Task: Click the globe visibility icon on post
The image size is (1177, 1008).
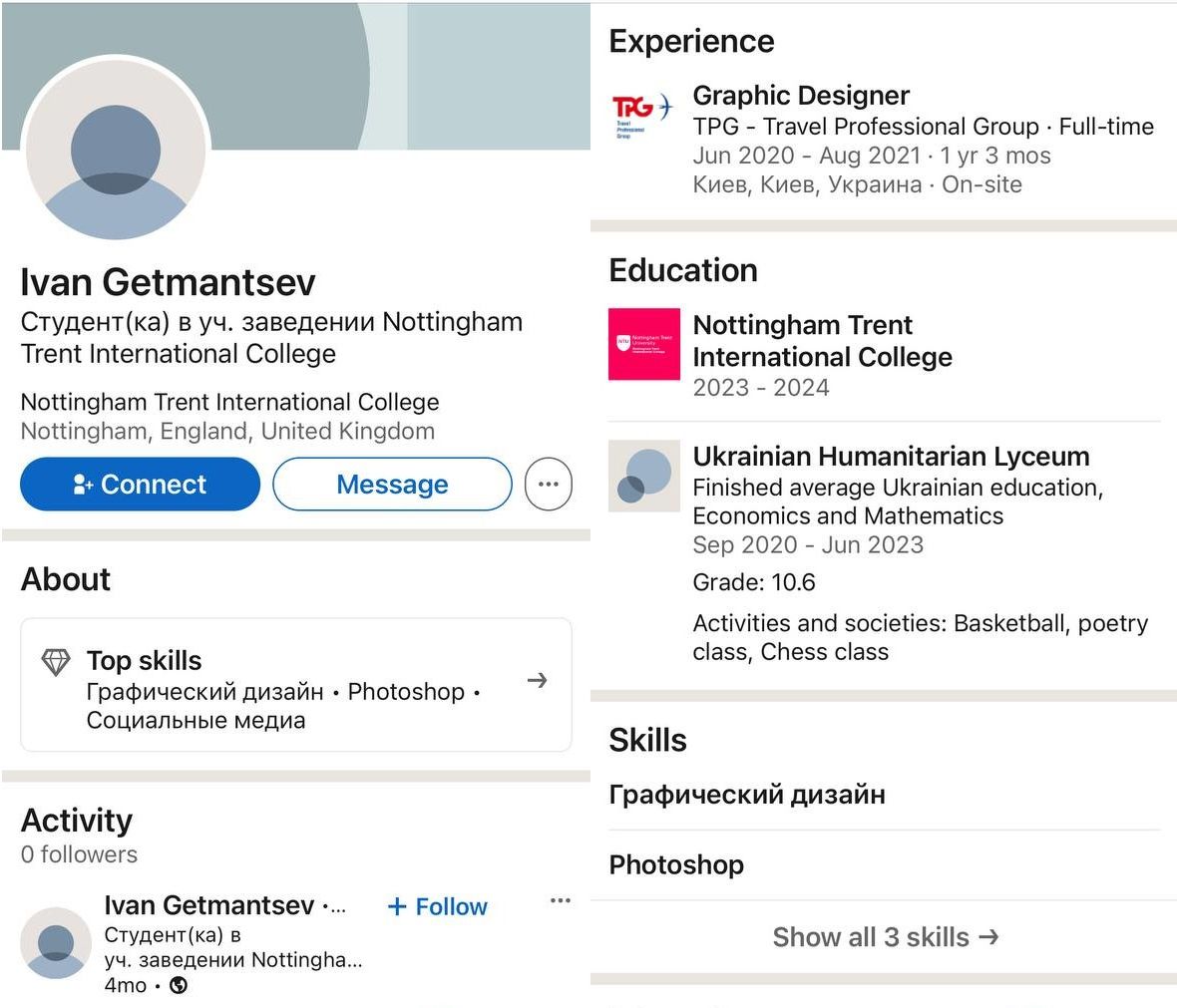Action: pos(179,985)
